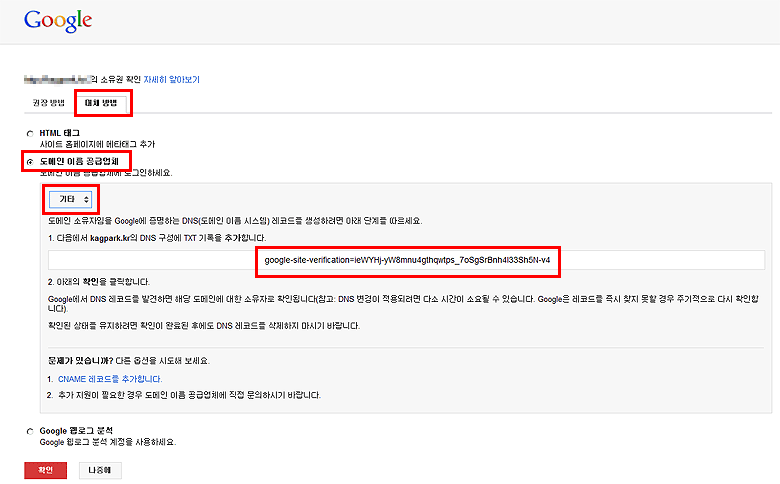Click text '추가 지원이 필요한 경우 도메인 이름 공급업체에'
Image resolution: width=780 pixels, height=484 pixels.
coord(142,395)
